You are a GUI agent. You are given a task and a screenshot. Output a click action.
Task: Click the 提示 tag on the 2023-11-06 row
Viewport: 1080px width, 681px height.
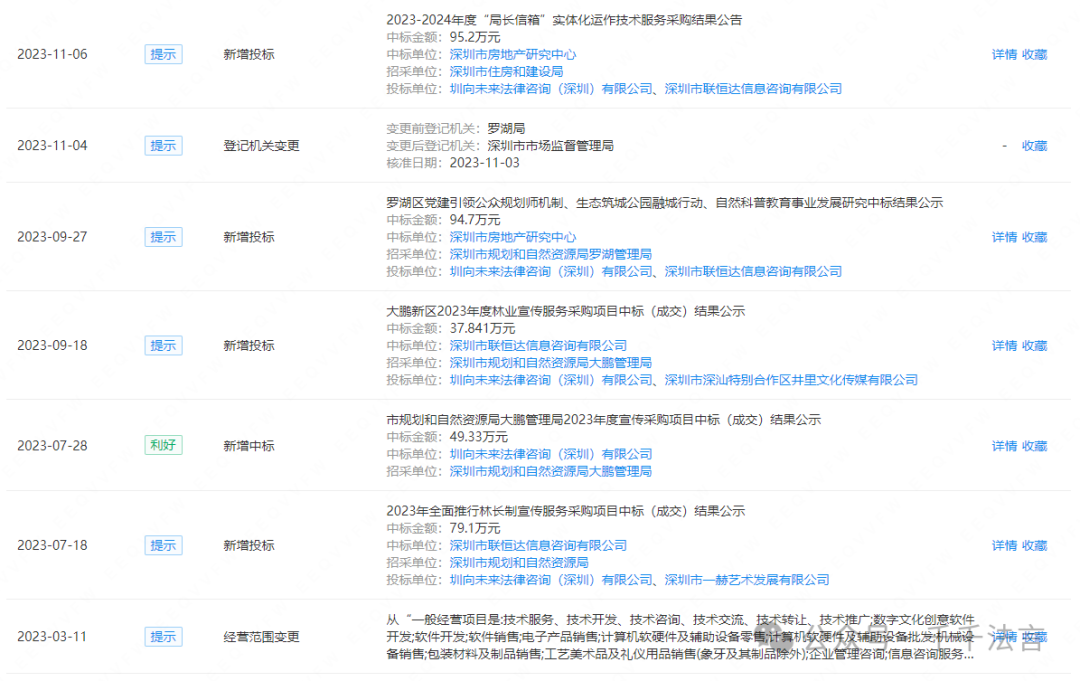tap(163, 54)
